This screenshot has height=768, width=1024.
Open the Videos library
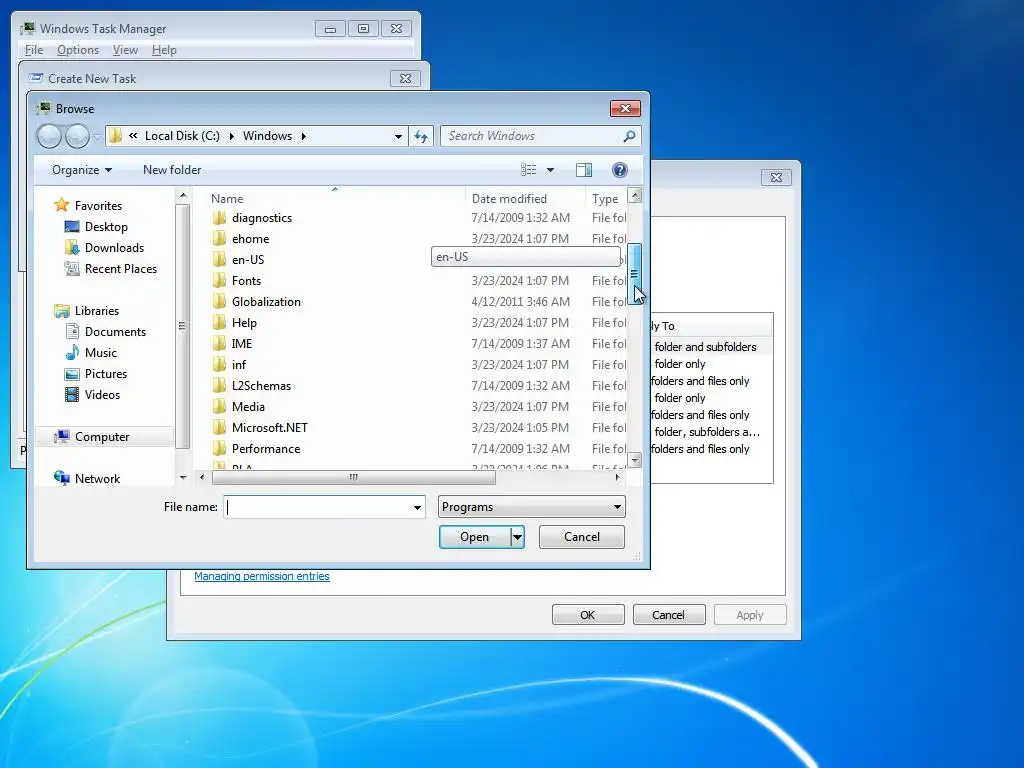click(102, 394)
